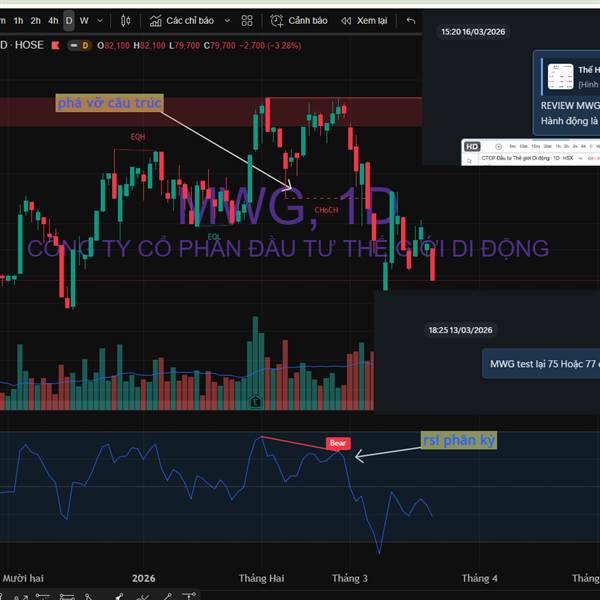Open the quoted message image thumbnail
This screenshot has height=600, width=600.
pyautogui.click(x=561, y=77)
